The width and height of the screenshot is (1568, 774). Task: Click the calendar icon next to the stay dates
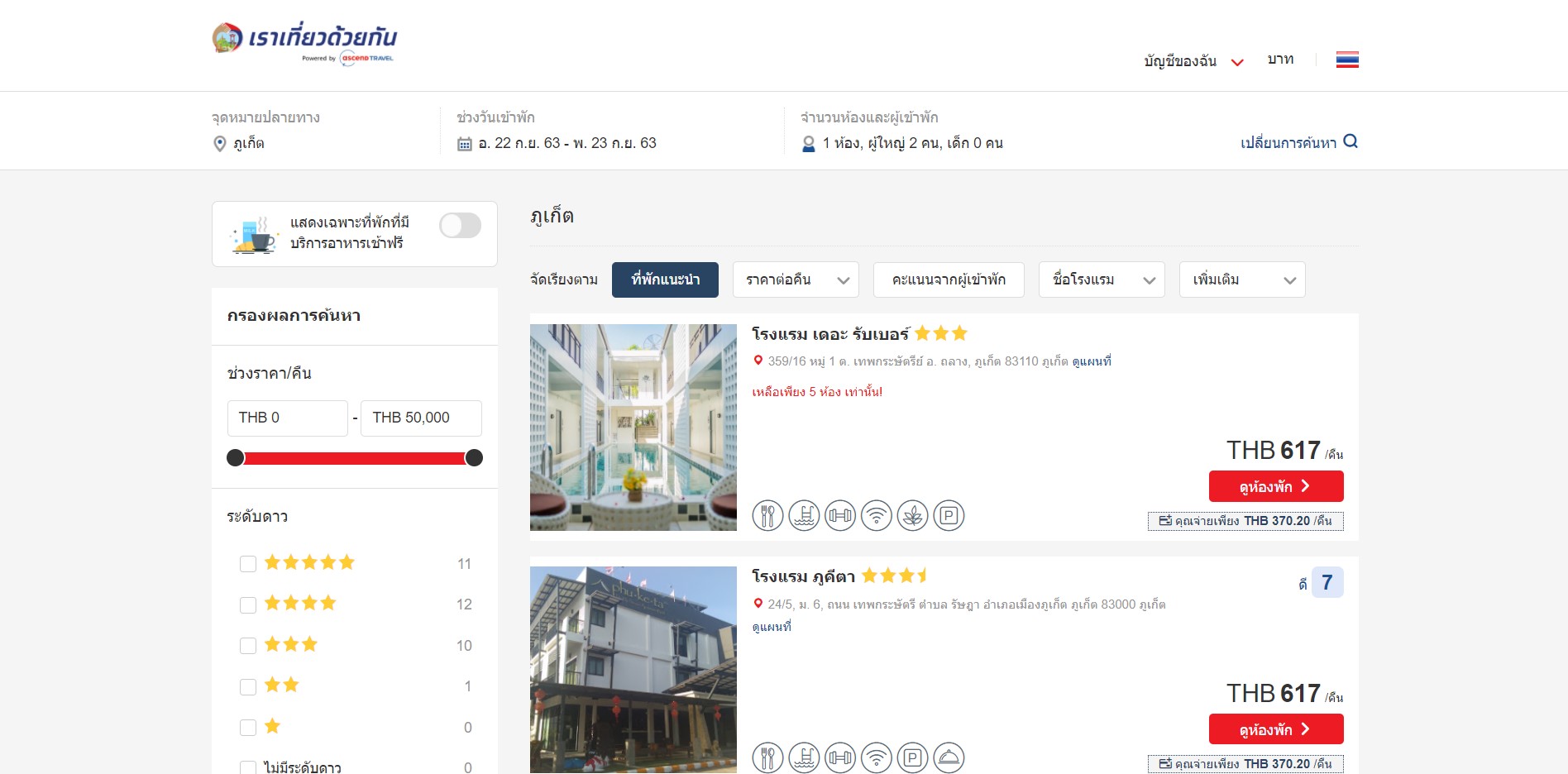(x=465, y=144)
